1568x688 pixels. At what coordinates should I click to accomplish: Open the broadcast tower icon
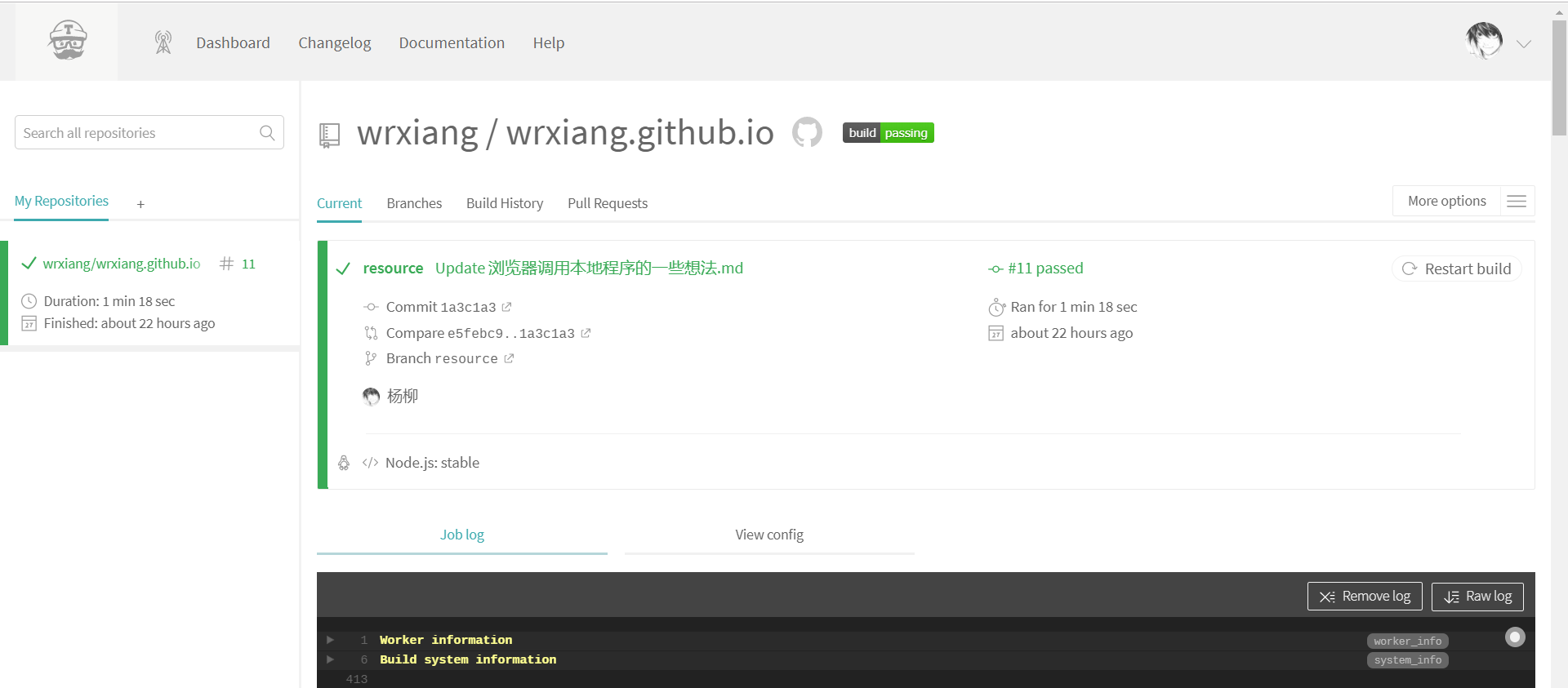(x=163, y=42)
